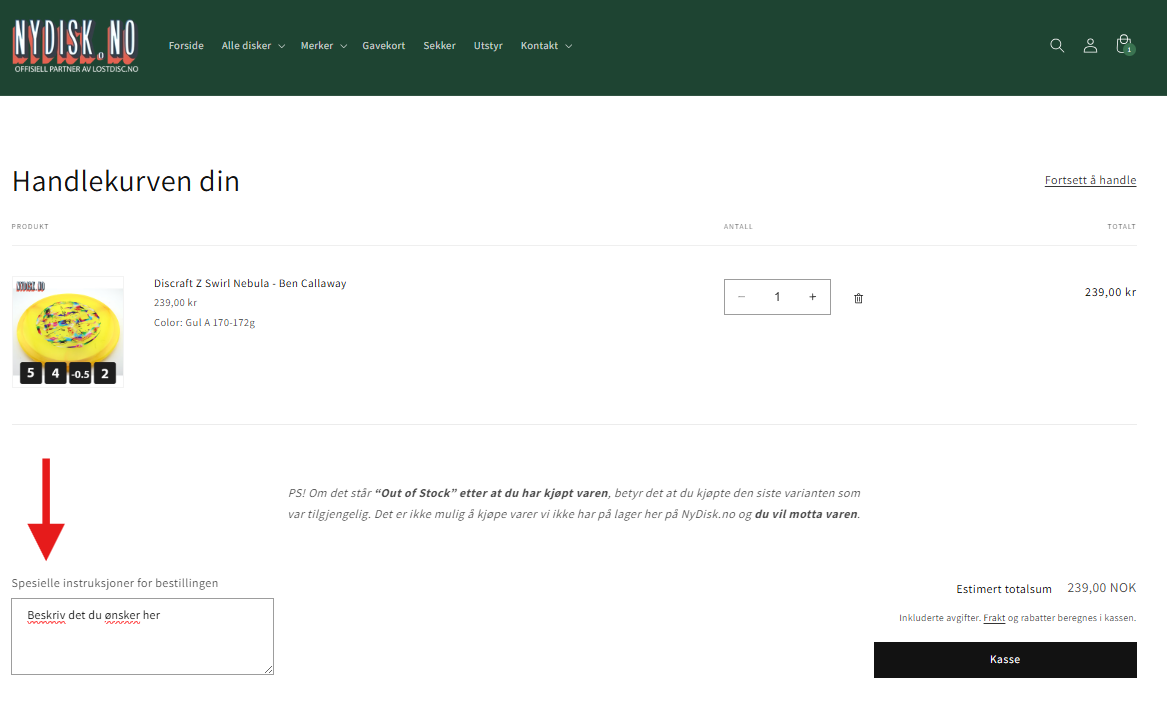Click the Frakt shipping link
This screenshot has height=720, width=1167.
(994, 618)
